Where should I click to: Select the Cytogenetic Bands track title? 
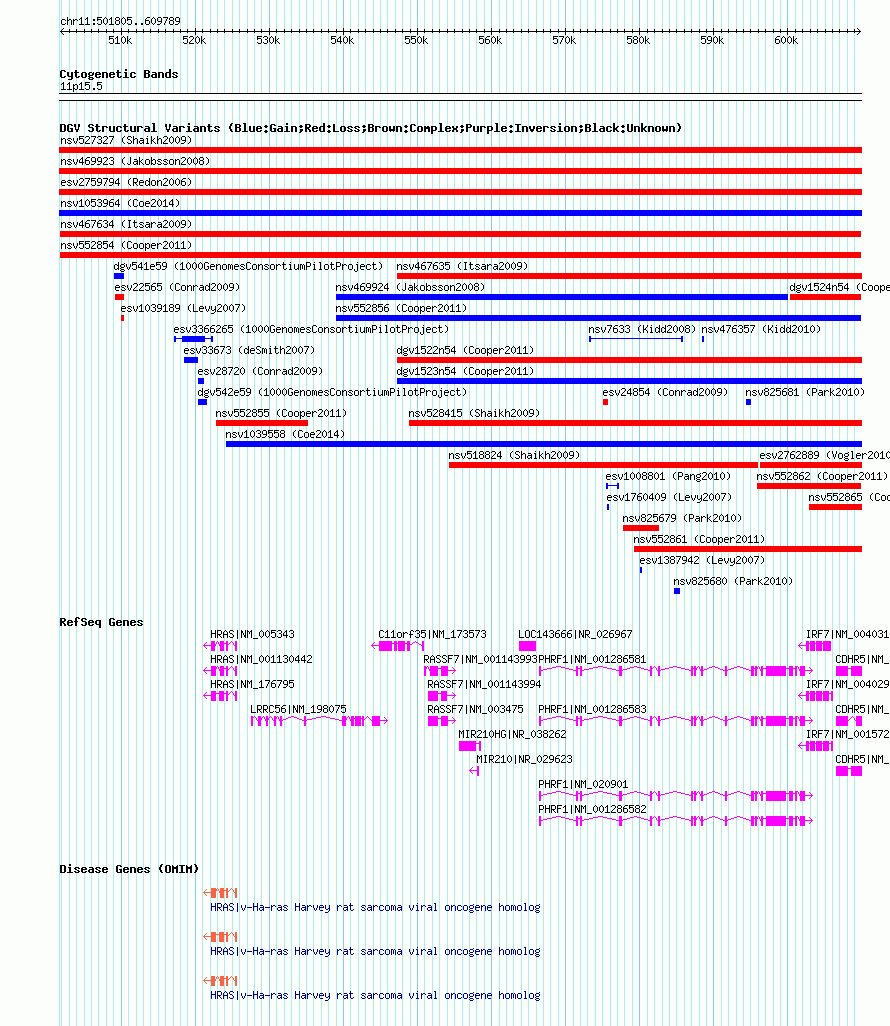click(x=118, y=74)
